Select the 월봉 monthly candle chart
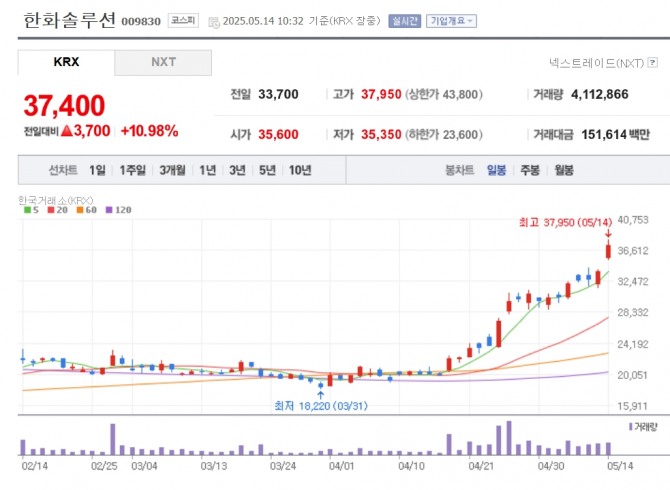The height and width of the screenshot is (490, 670). [564, 170]
